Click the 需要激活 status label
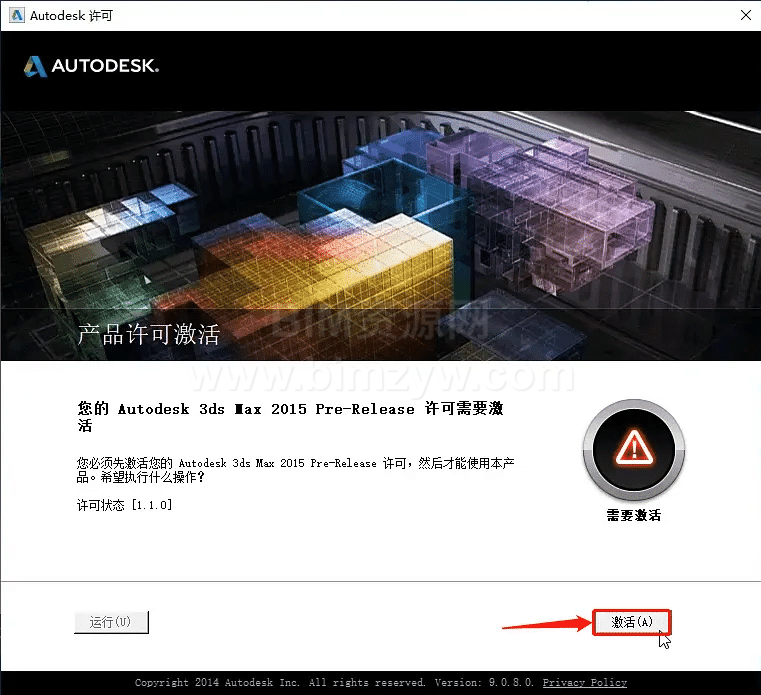 [633, 515]
